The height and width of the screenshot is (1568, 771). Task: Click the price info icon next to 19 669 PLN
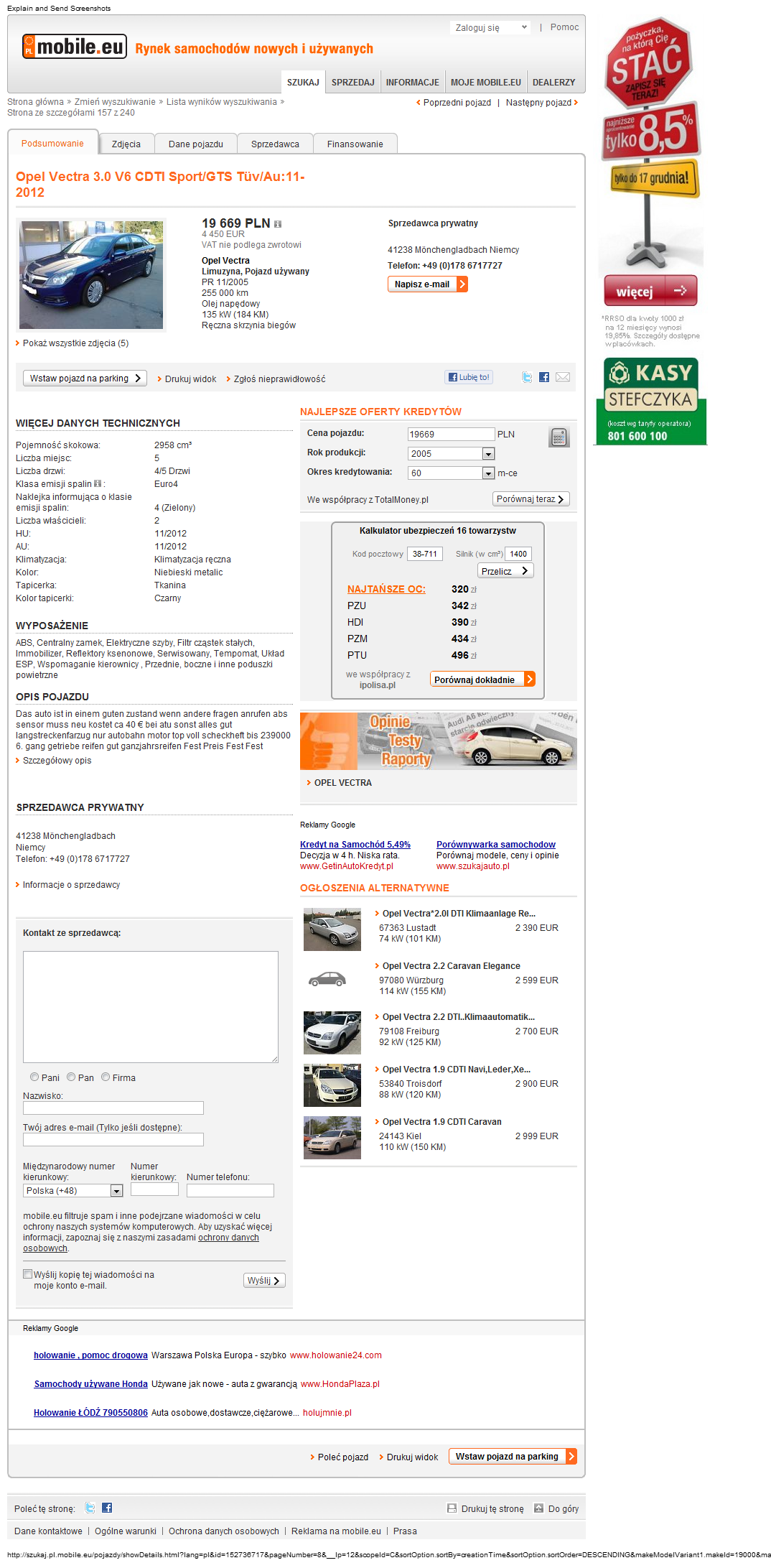point(278,224)
